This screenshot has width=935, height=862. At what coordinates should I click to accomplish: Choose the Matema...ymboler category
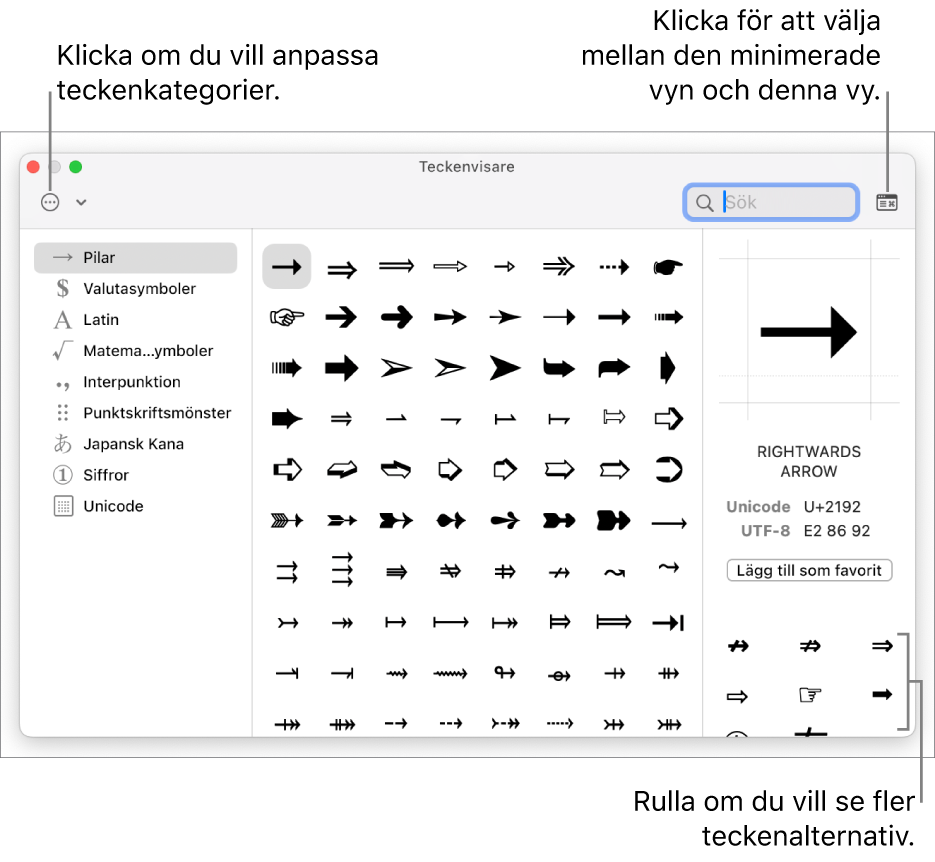point(135,351)
